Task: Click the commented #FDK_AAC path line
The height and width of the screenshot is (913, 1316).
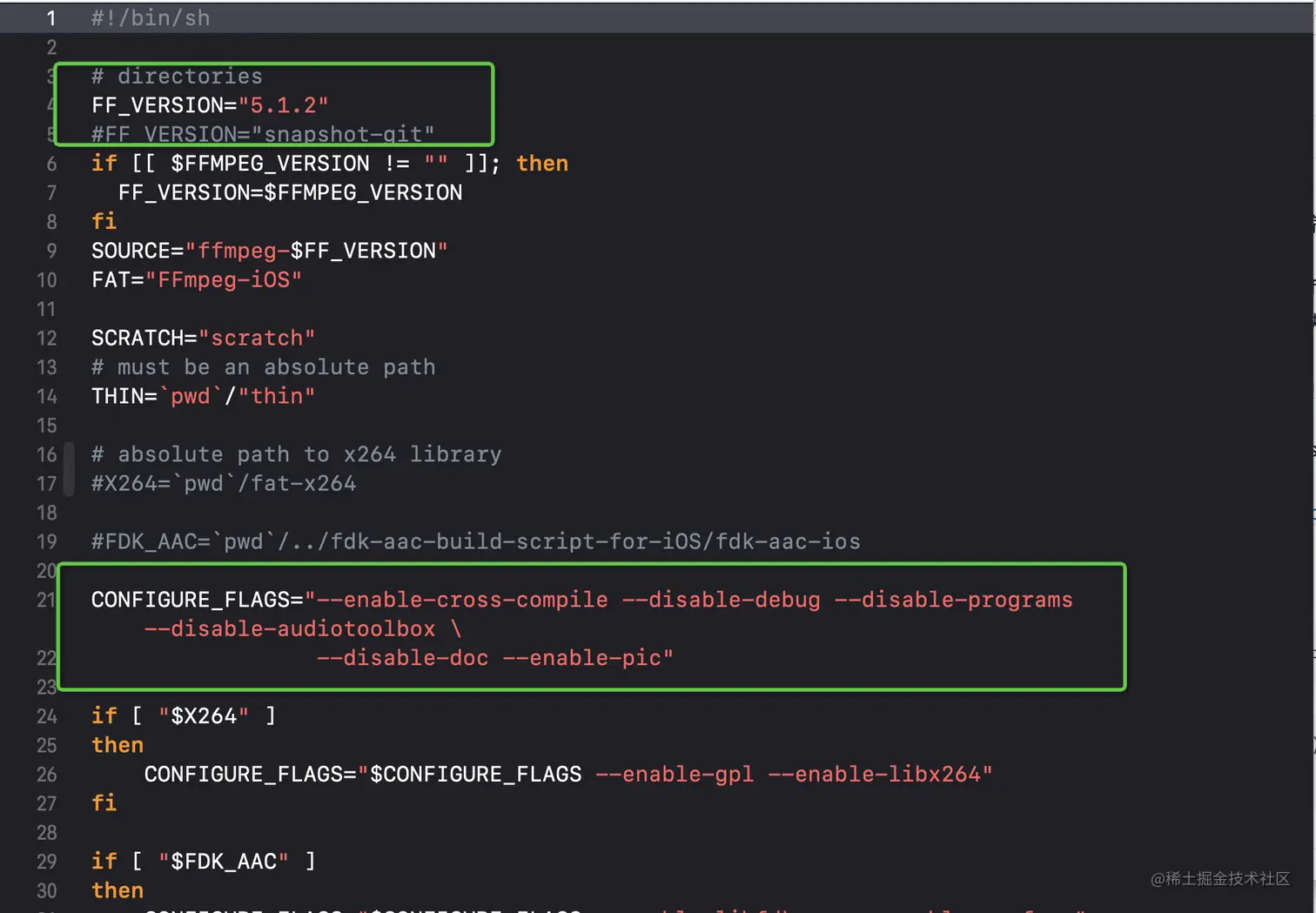Action: (x=476, y=541)
